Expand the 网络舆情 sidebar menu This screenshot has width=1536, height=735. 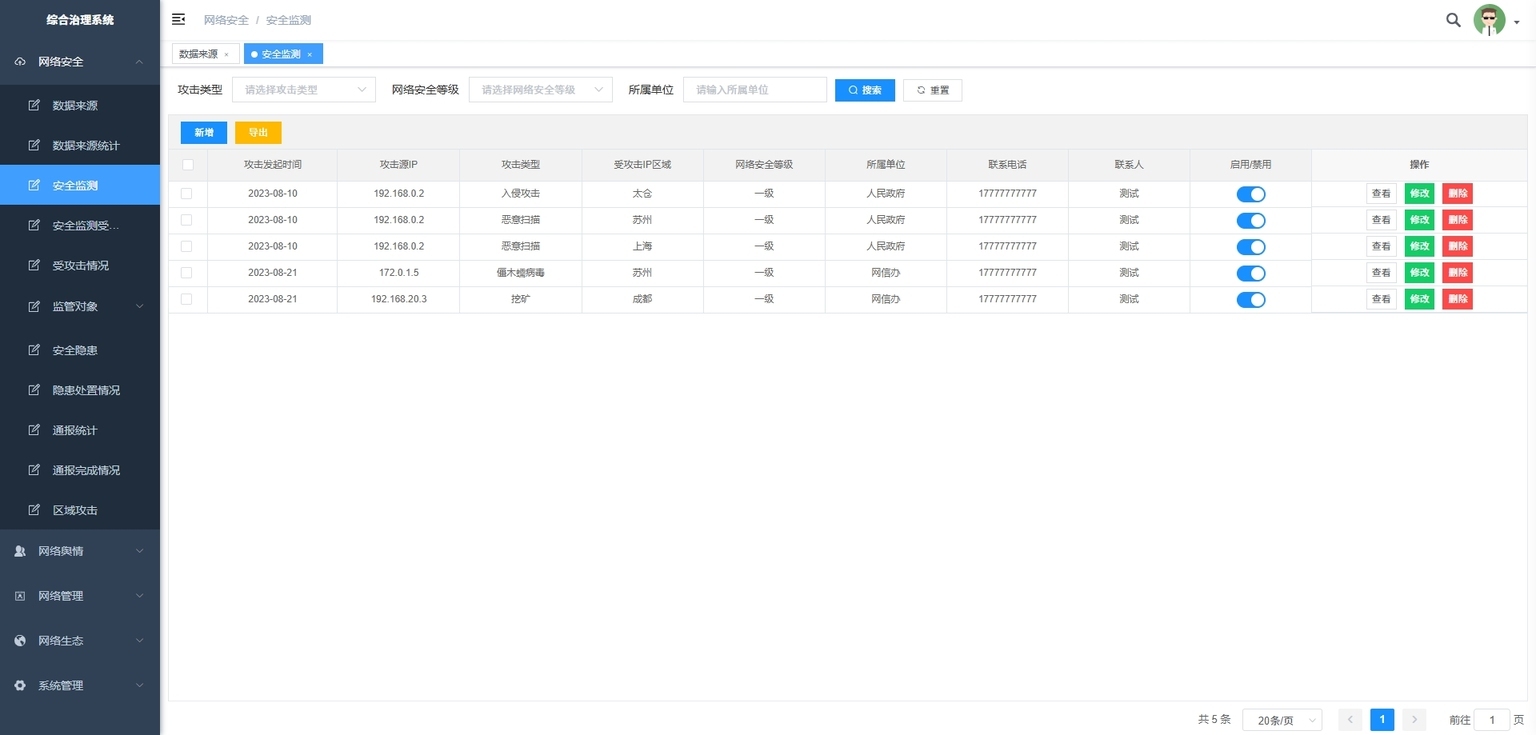(80, 551)
